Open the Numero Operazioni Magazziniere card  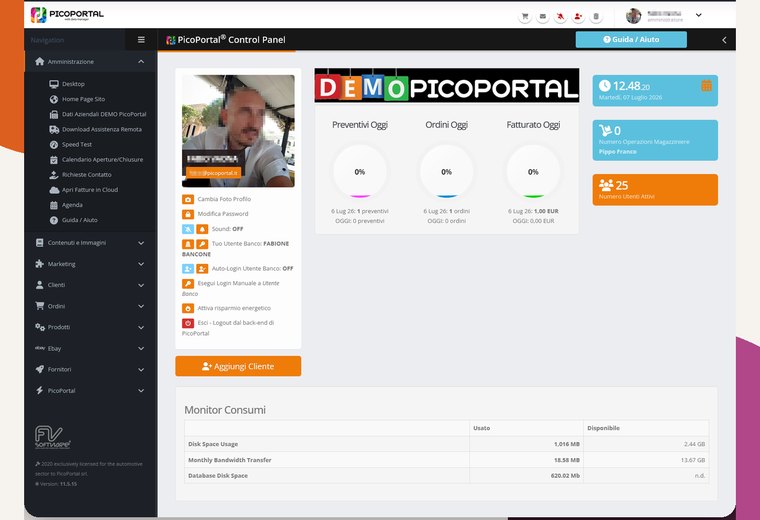(655, 140)
